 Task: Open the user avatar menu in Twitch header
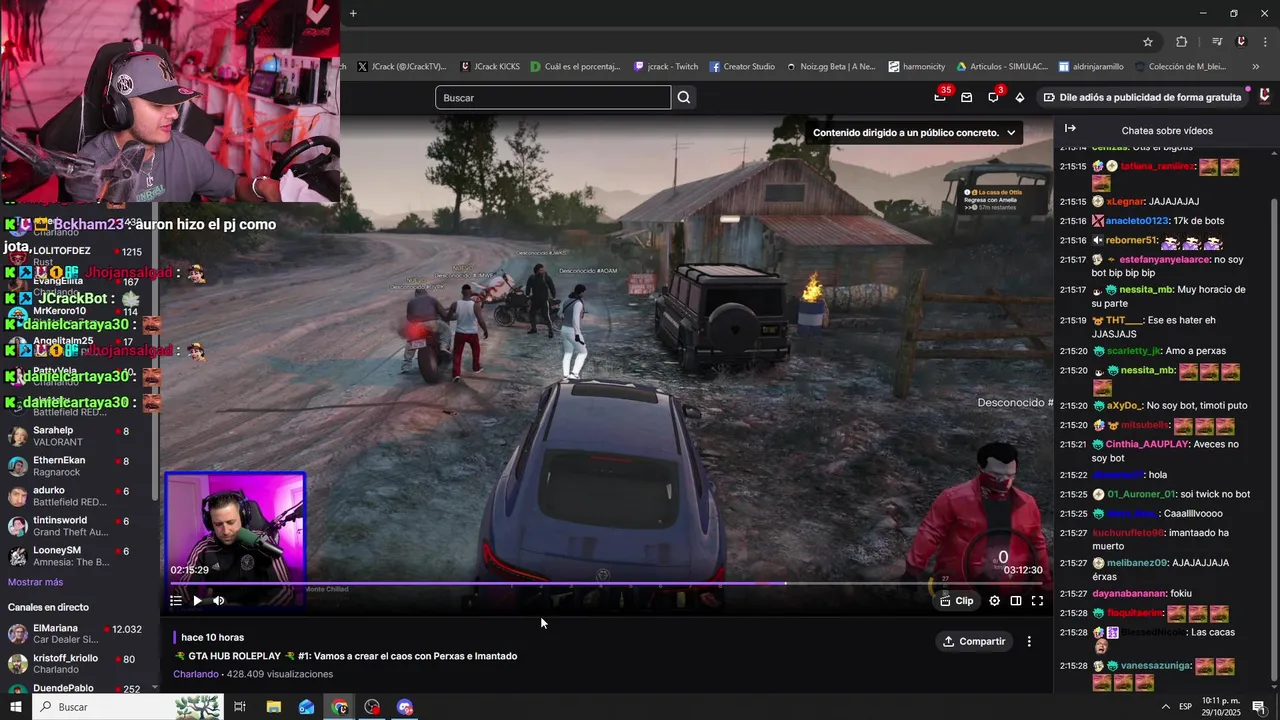(x=1264, y=97)
